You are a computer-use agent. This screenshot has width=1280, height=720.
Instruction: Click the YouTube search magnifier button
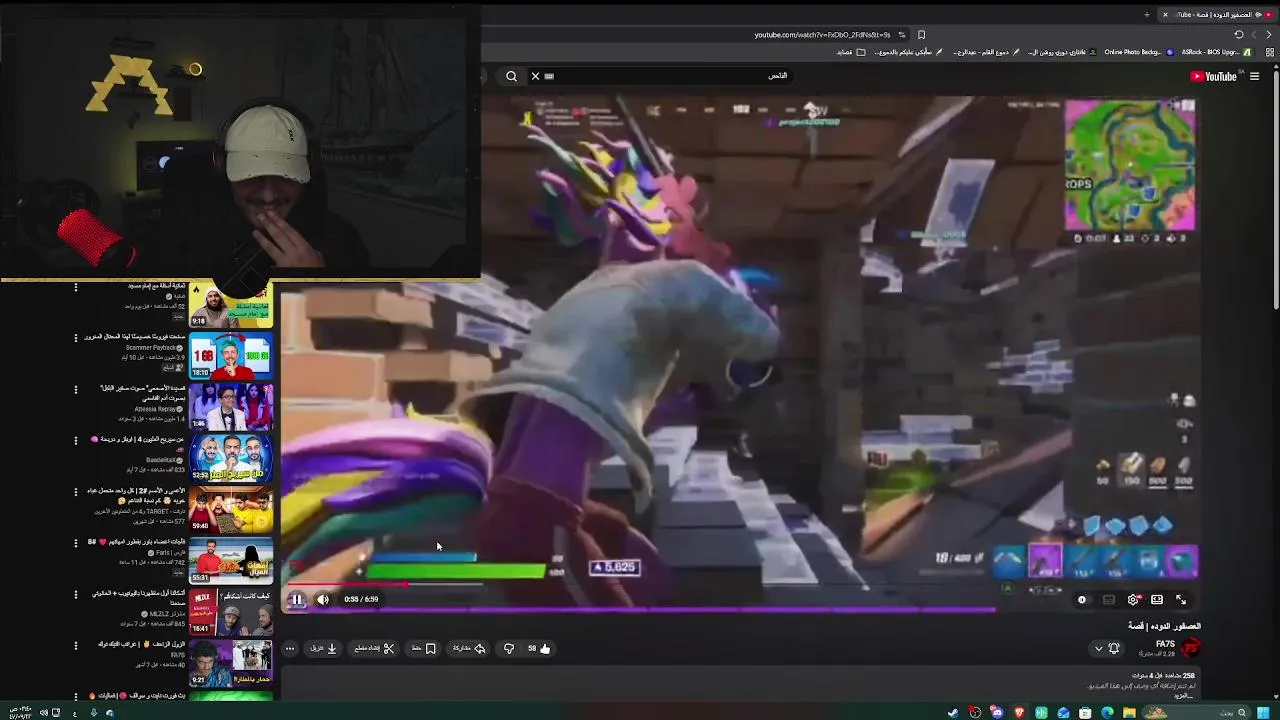tap(511, 76)
